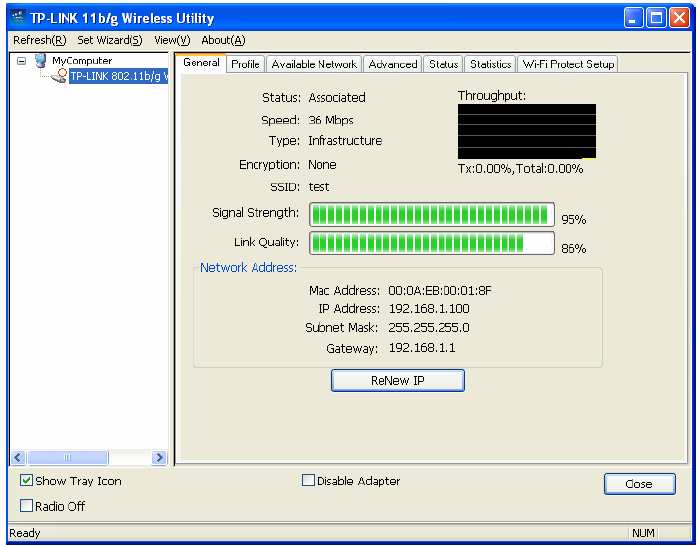
Task: Click the Gateway value 192.168.1.1
Action: pyautogui.click(x=422, y=348)
